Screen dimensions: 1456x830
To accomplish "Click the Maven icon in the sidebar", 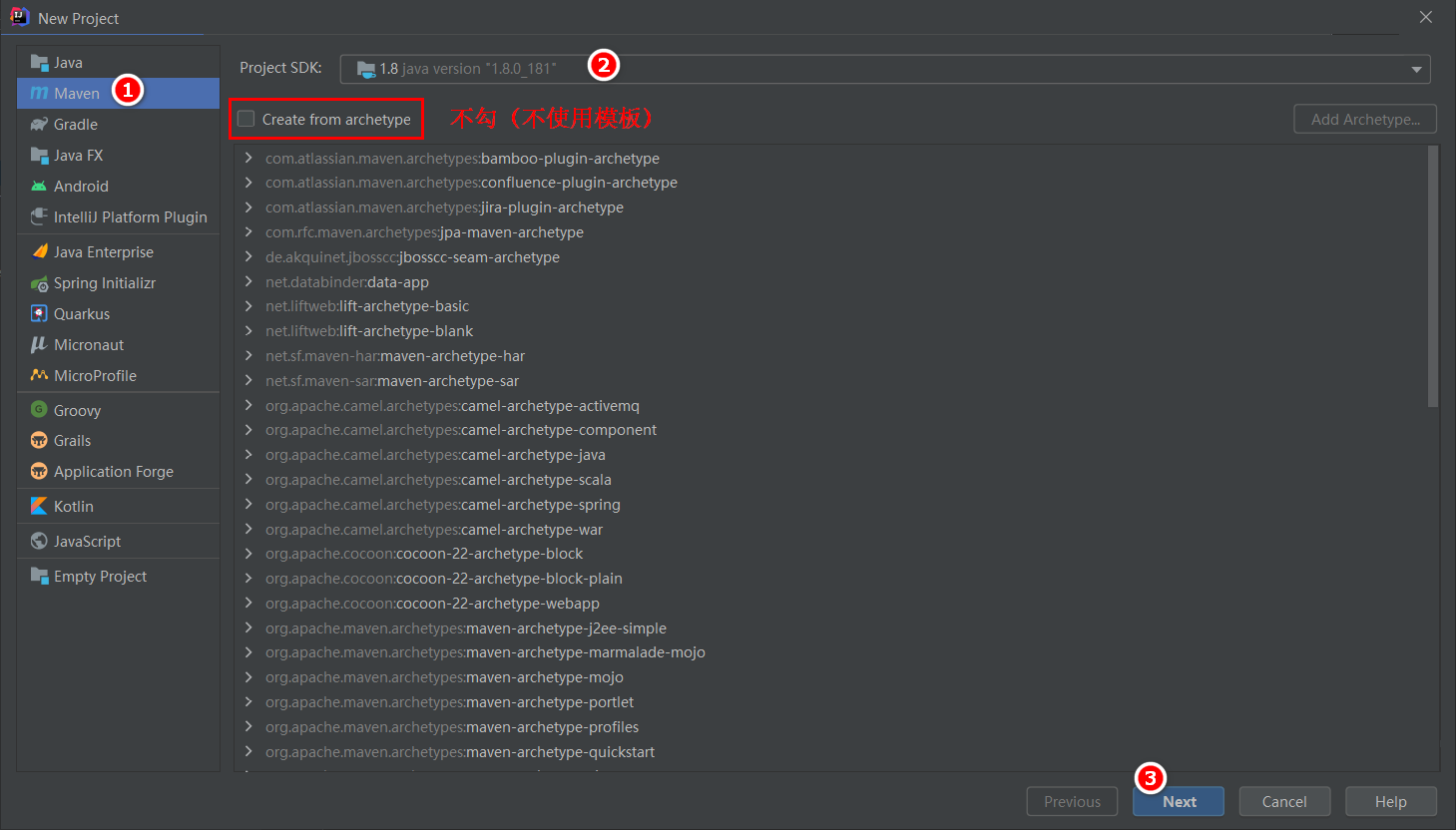I will (39, 94).
